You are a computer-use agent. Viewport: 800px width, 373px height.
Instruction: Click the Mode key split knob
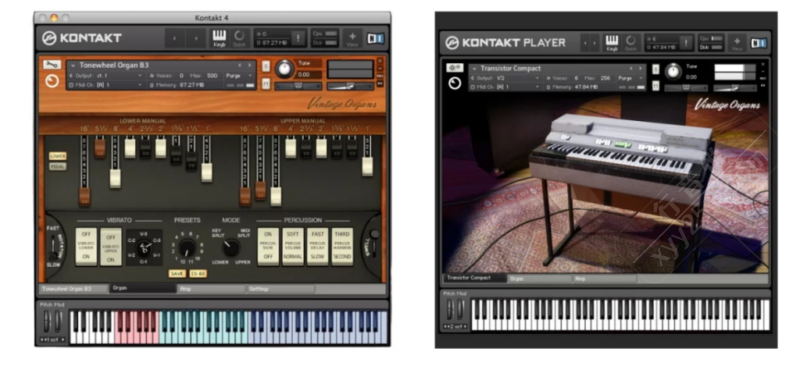click(x=231, y=247)
